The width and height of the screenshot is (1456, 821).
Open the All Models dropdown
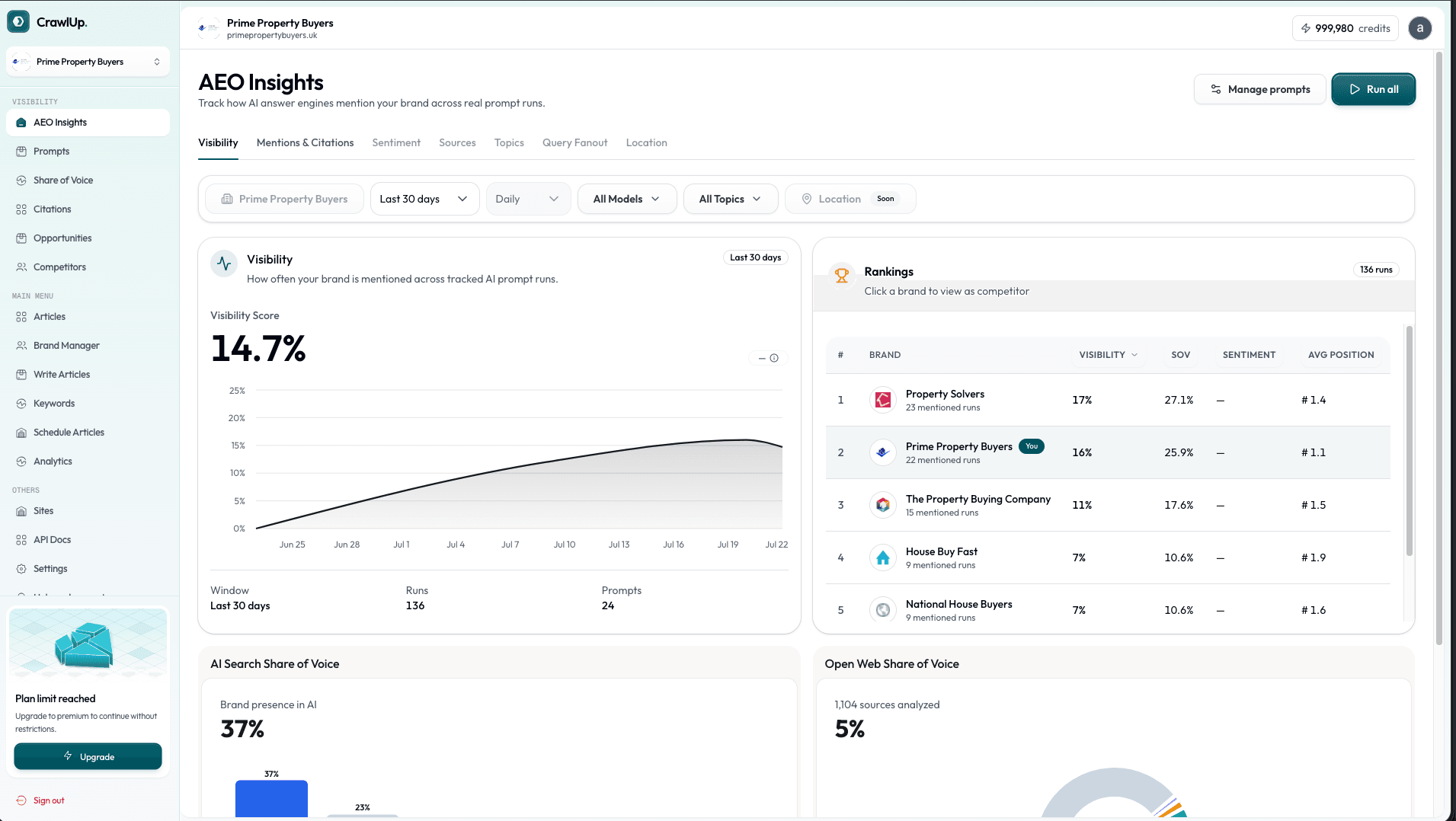click(x=627, y=199)
